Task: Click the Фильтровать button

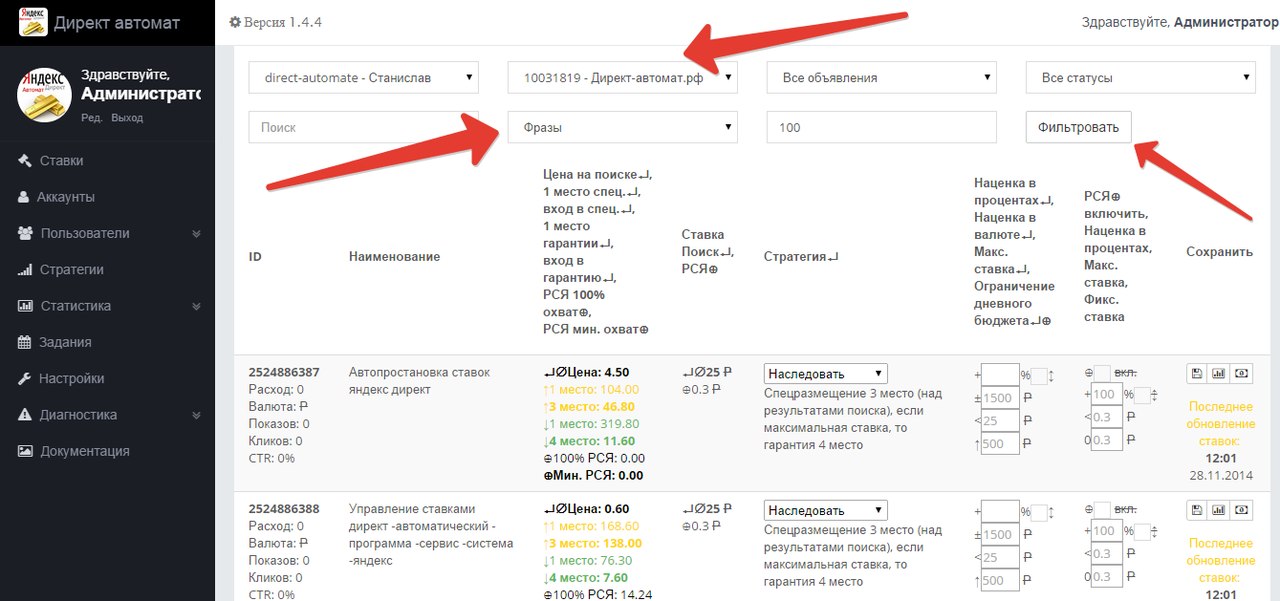Action: pyautogui.click(x=1078, y=127)
